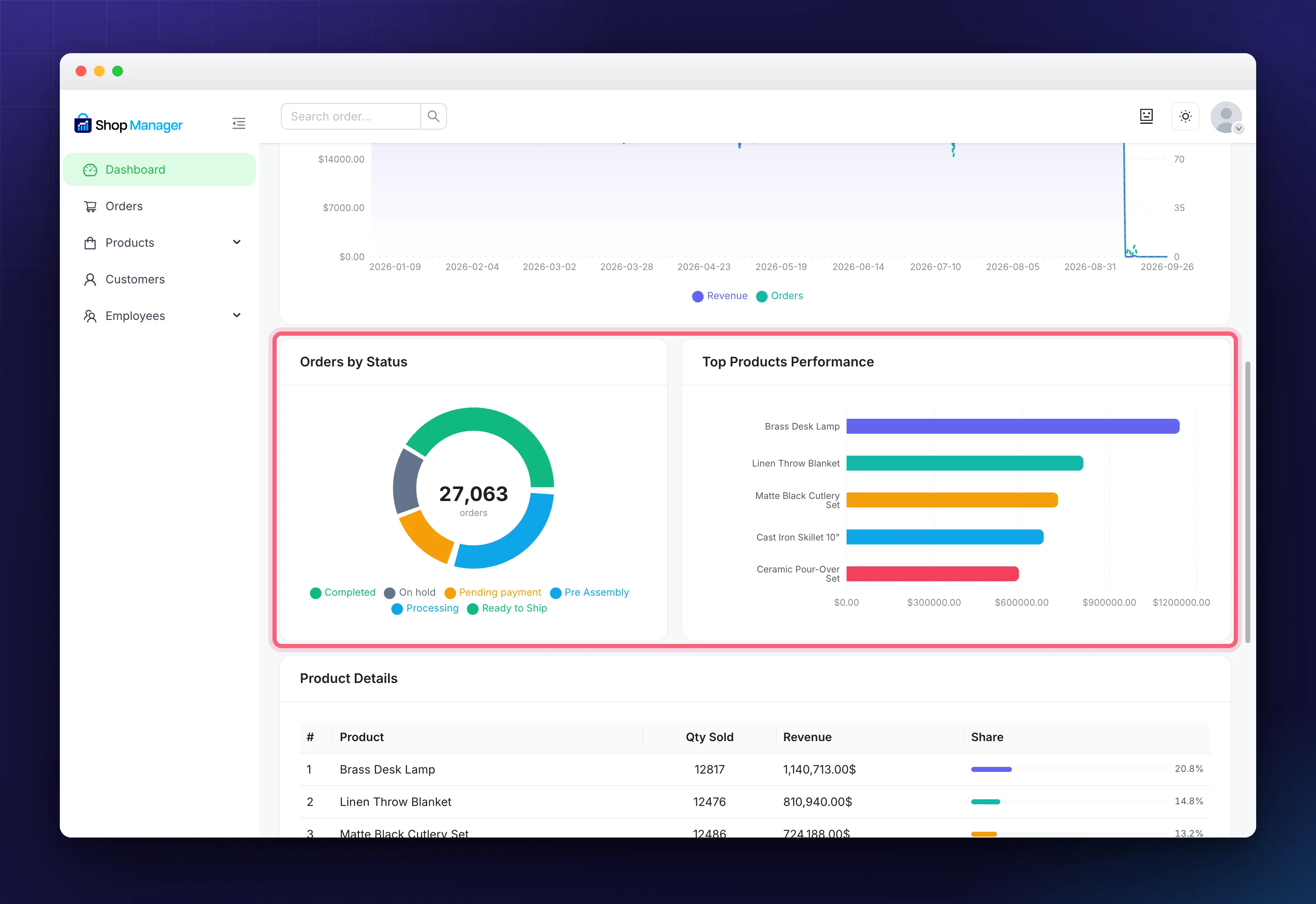Click the 12817 quantity cell
This screenshot has width=1316, height=904.
pos(710,769)
